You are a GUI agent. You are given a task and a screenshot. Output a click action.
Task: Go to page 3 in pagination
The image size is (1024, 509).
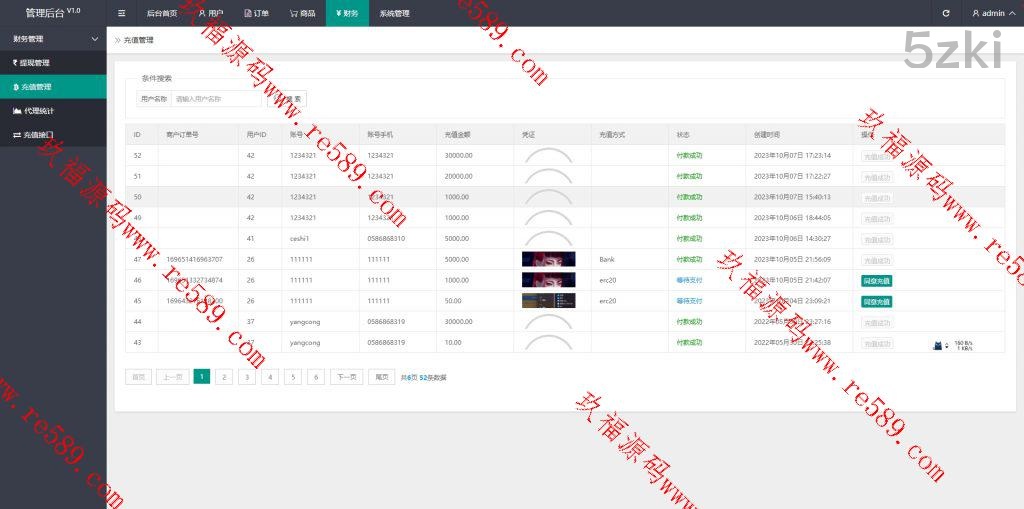click(x=247, y=377)
